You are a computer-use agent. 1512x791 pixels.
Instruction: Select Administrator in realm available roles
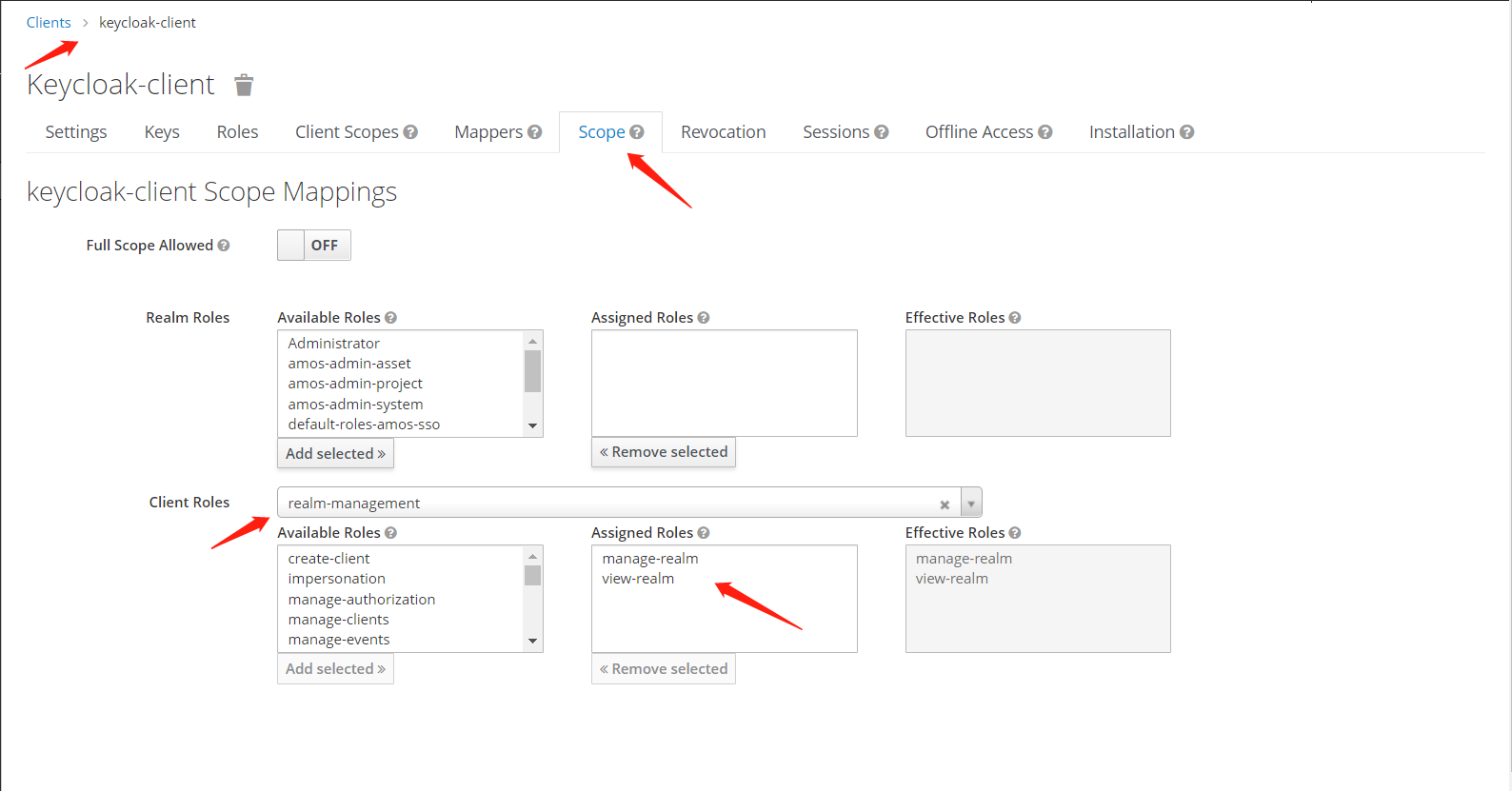pos(334,344)
